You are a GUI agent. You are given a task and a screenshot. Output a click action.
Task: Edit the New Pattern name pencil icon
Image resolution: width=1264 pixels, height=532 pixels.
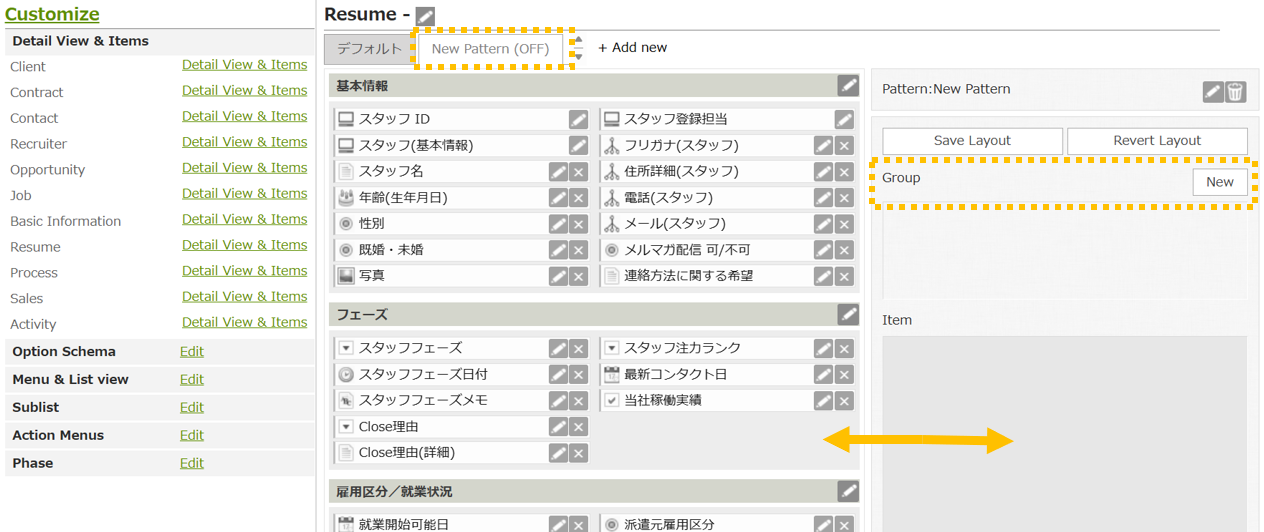1213,92
